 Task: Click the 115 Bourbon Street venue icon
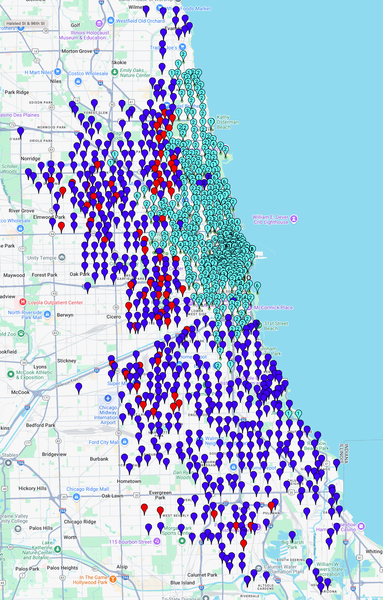(156, 541)
